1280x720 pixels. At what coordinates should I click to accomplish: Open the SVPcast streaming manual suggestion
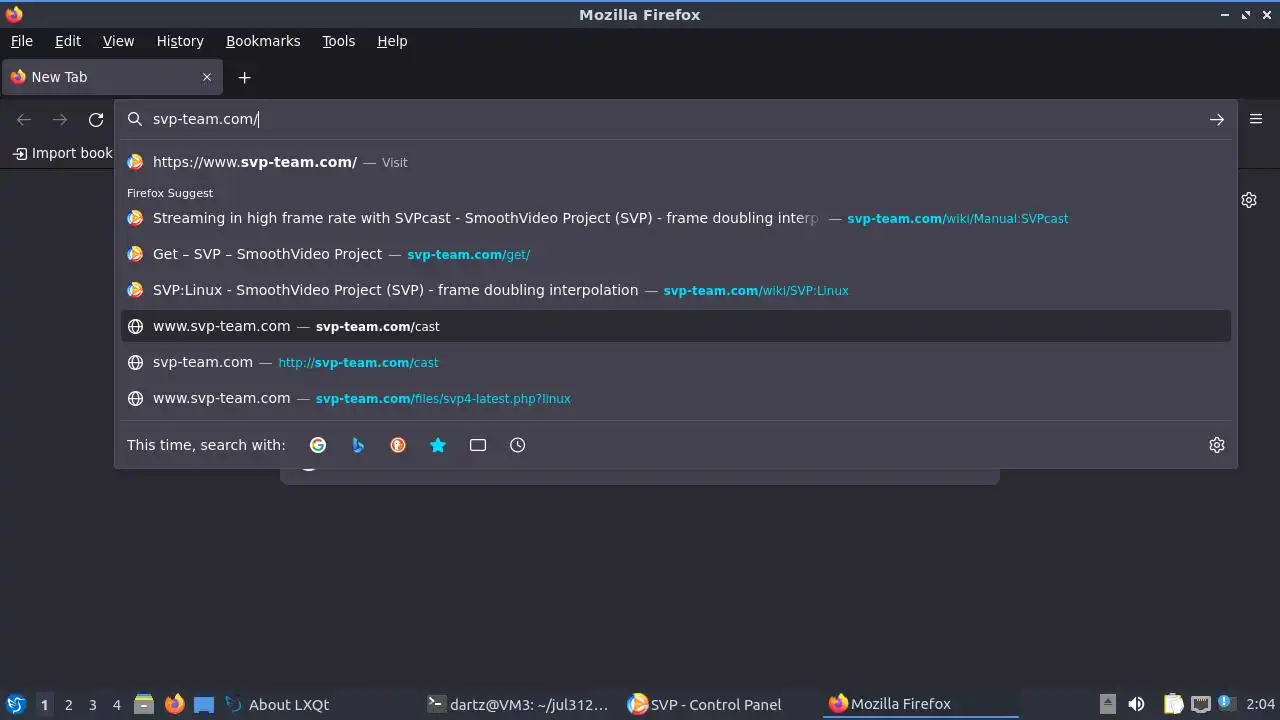[x=676, y=218]
